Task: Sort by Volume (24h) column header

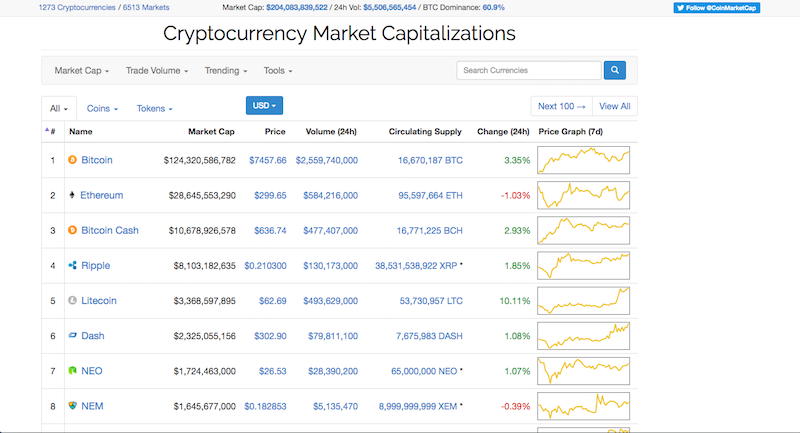Action: click(x=331, y=132)
